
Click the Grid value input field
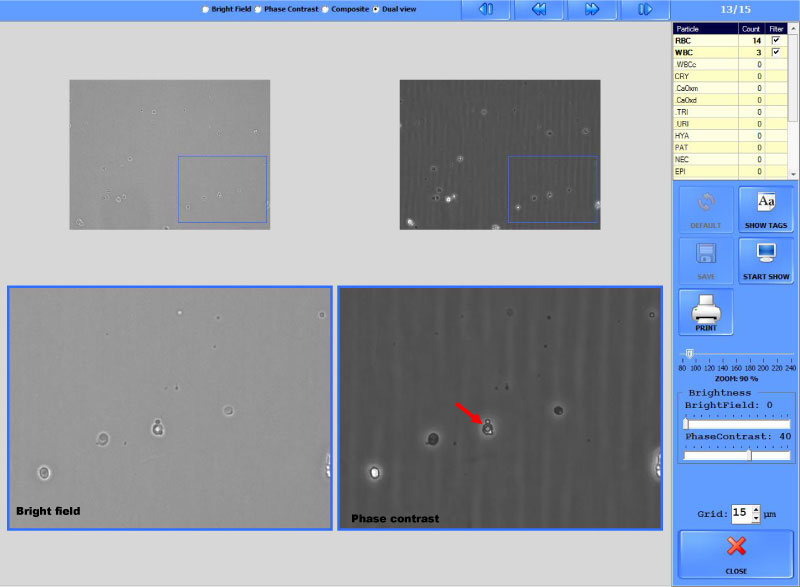tap(740, 513)
